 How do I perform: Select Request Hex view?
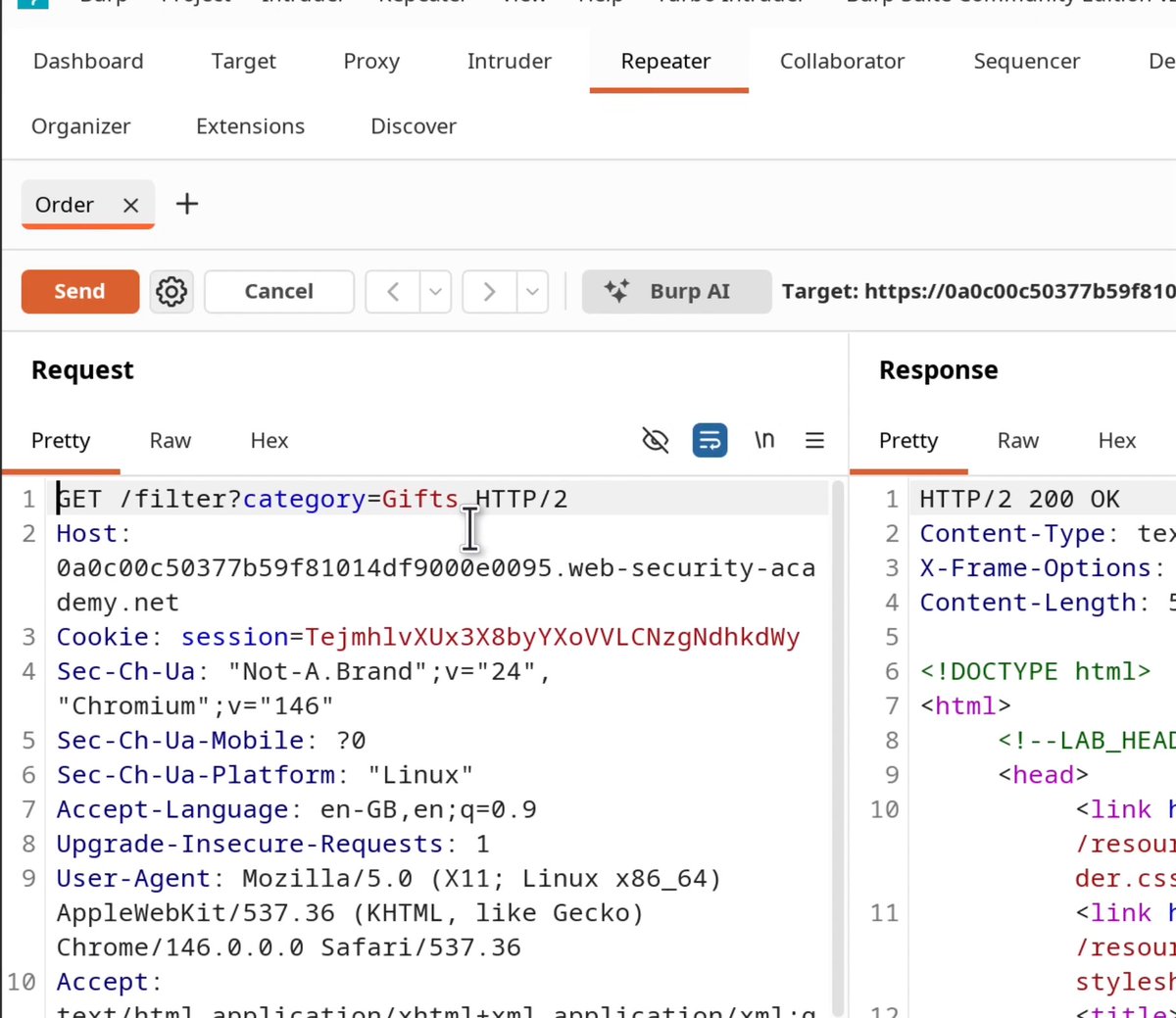tap(269, 441)
